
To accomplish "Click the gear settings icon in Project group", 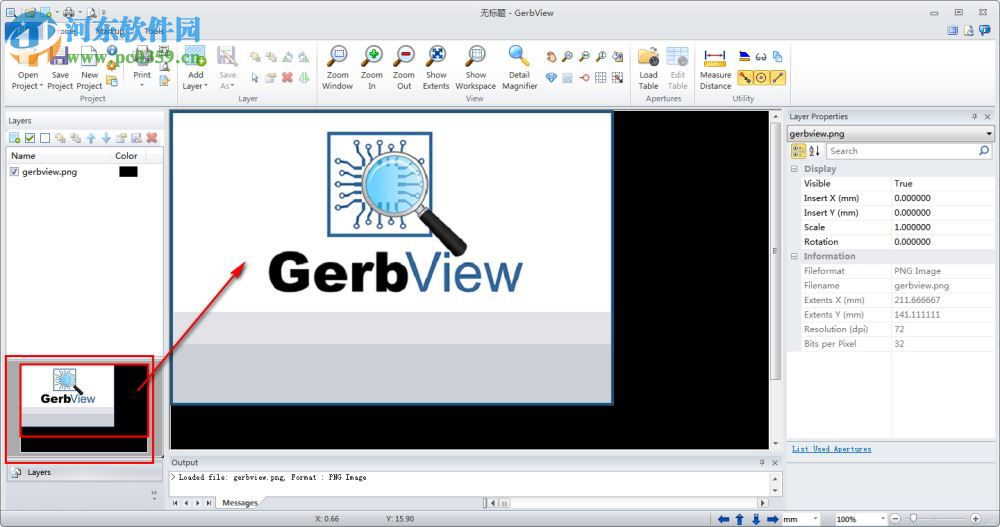I will tap(112, 65).
